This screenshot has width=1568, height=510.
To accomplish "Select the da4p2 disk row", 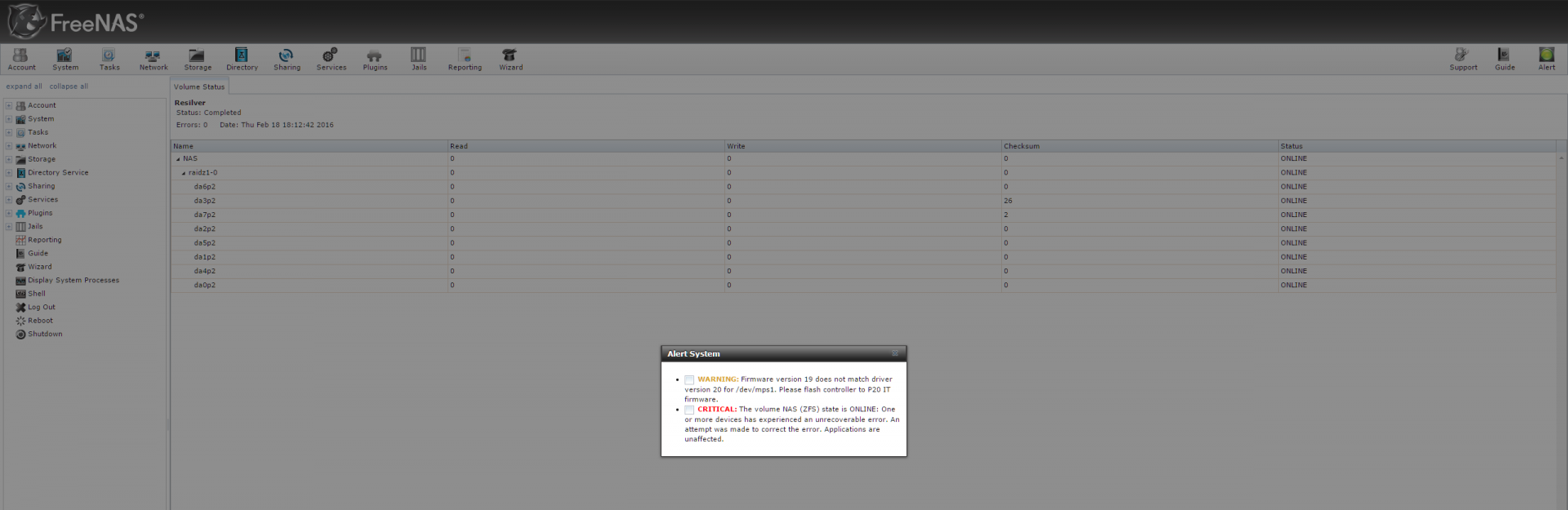I will click(x=863, y=271).
